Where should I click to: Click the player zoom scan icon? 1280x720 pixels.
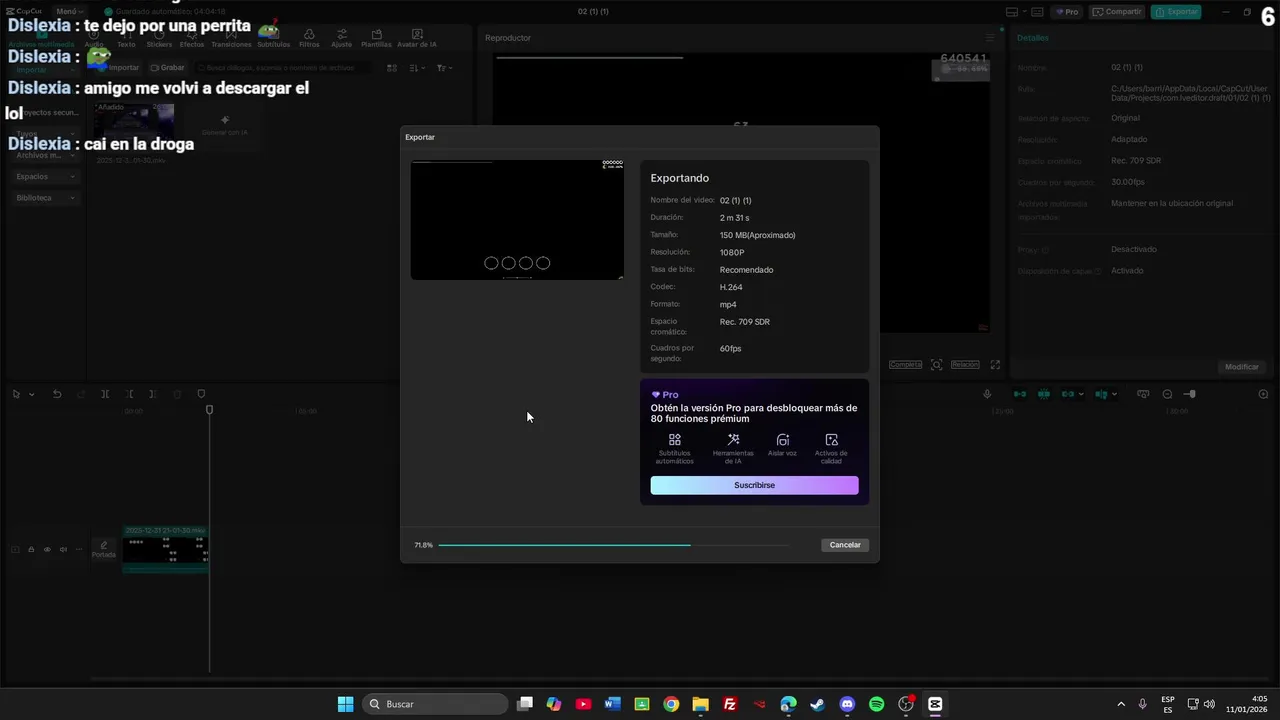pyautogui.click(x=937, y=365)
